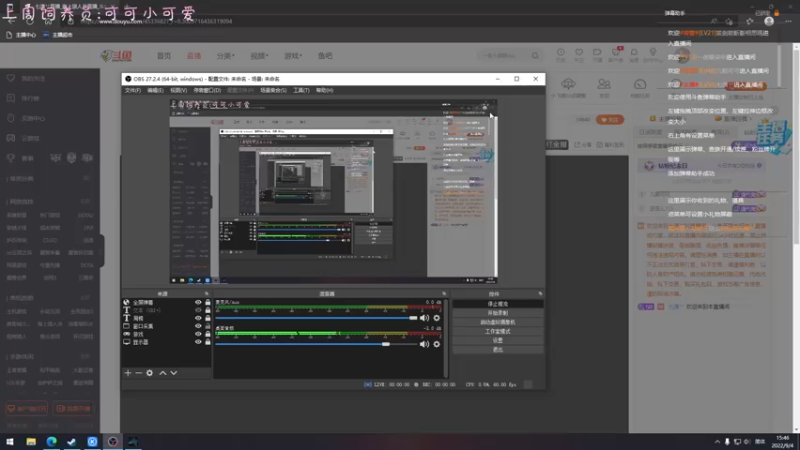This screenshot has width=800, height=450.
Task: Click 开始录制 button in OBS controls
Action: point(497,313)
